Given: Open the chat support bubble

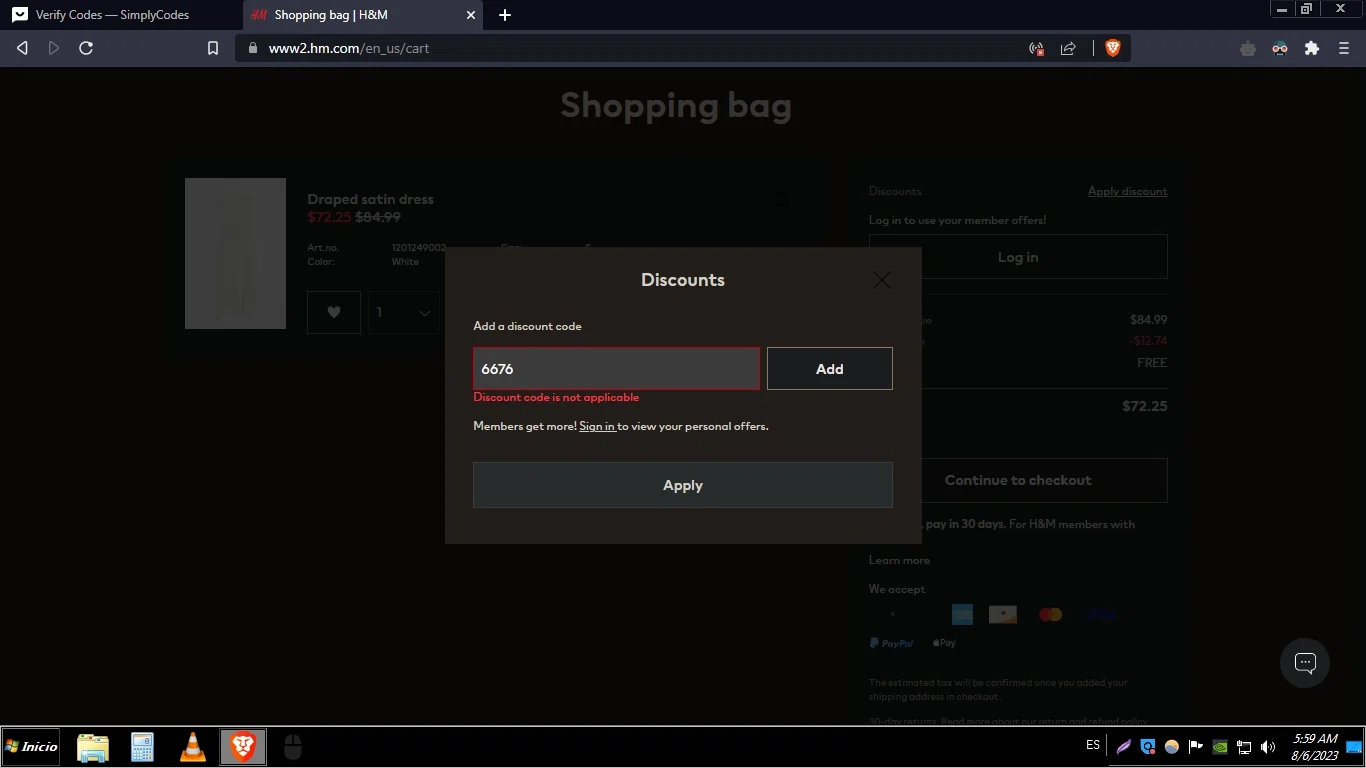Looking at the screenshot, I should pyautogui.click(x=1305, y=662).
